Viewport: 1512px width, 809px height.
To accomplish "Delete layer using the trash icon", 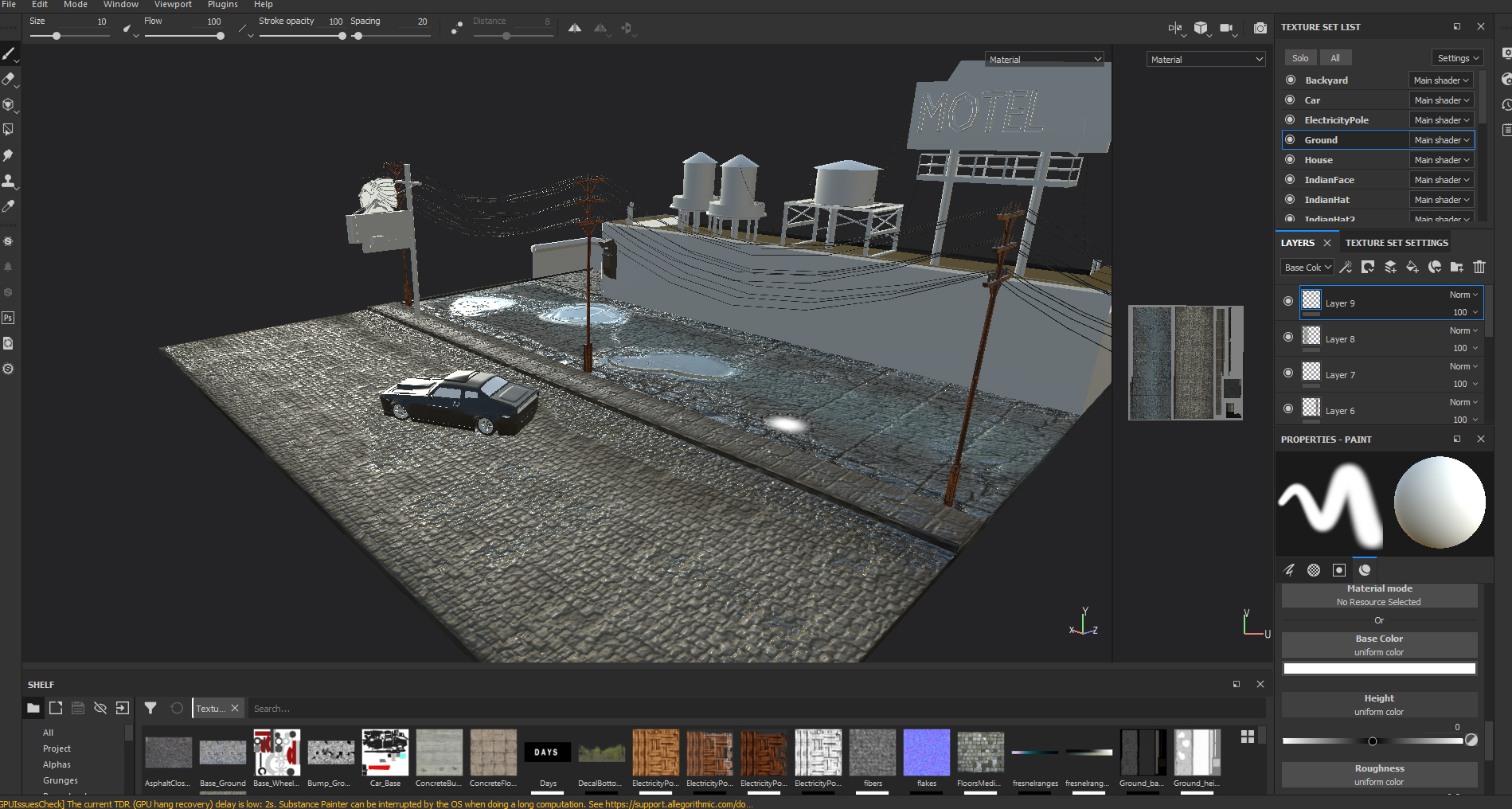I will coord(1479,268).
